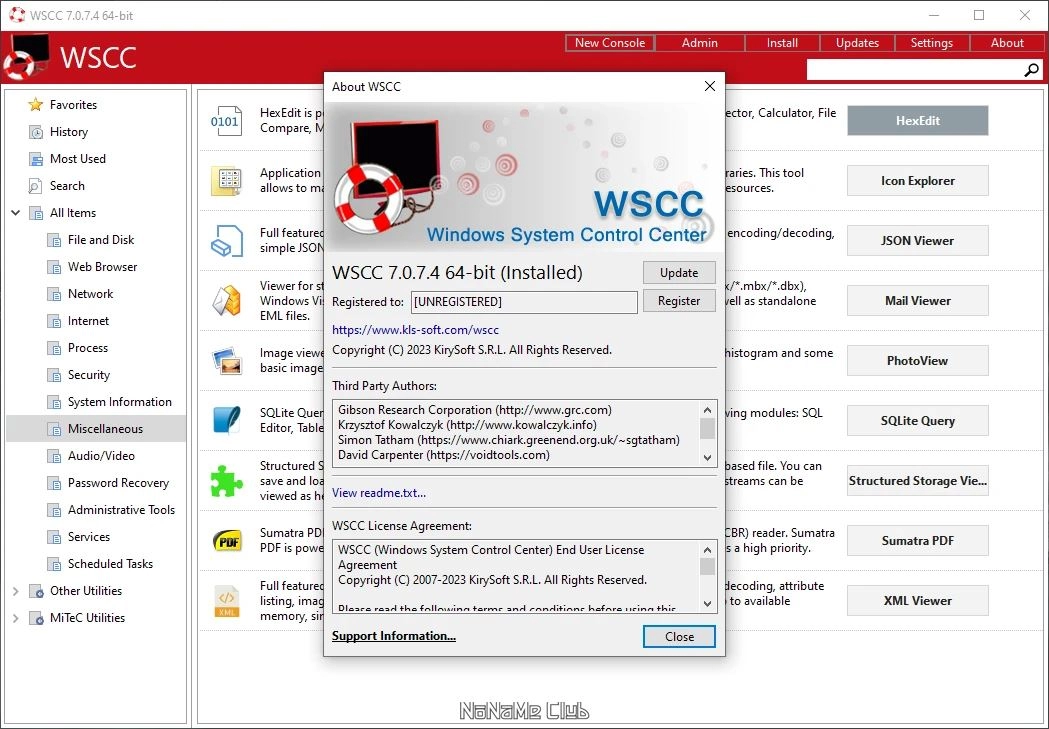Open the kls-soft.com/wscc link

pyautogui.click(x=415, y=330)
